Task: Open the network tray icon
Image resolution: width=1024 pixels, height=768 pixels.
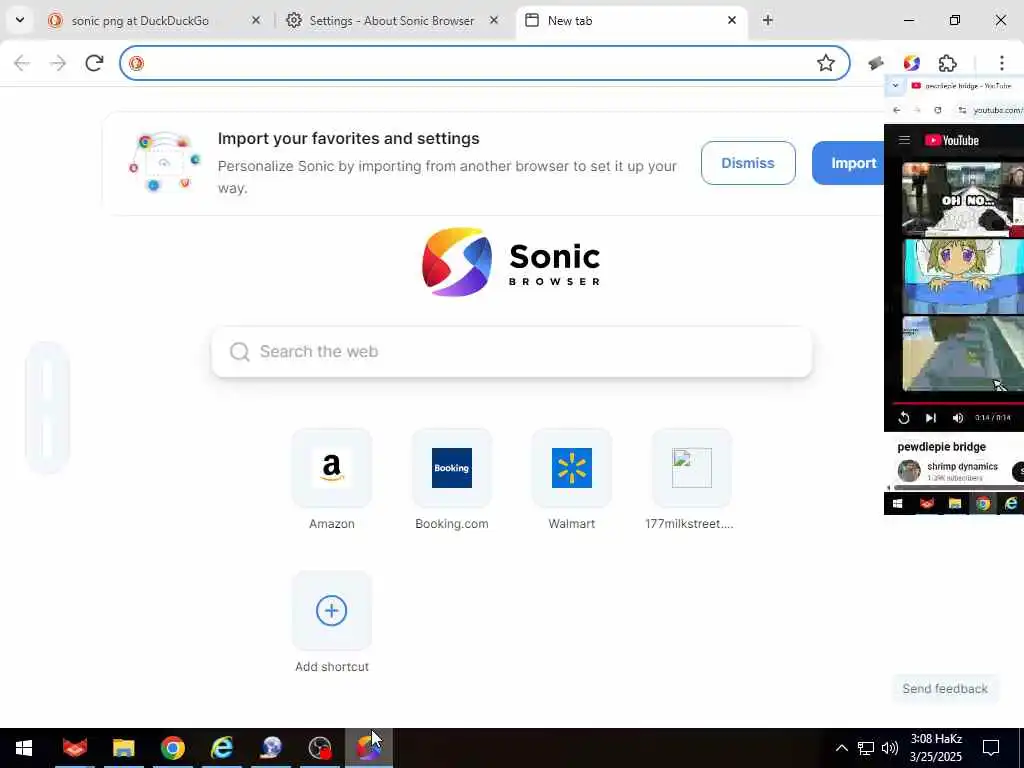Action: (866, 748)
